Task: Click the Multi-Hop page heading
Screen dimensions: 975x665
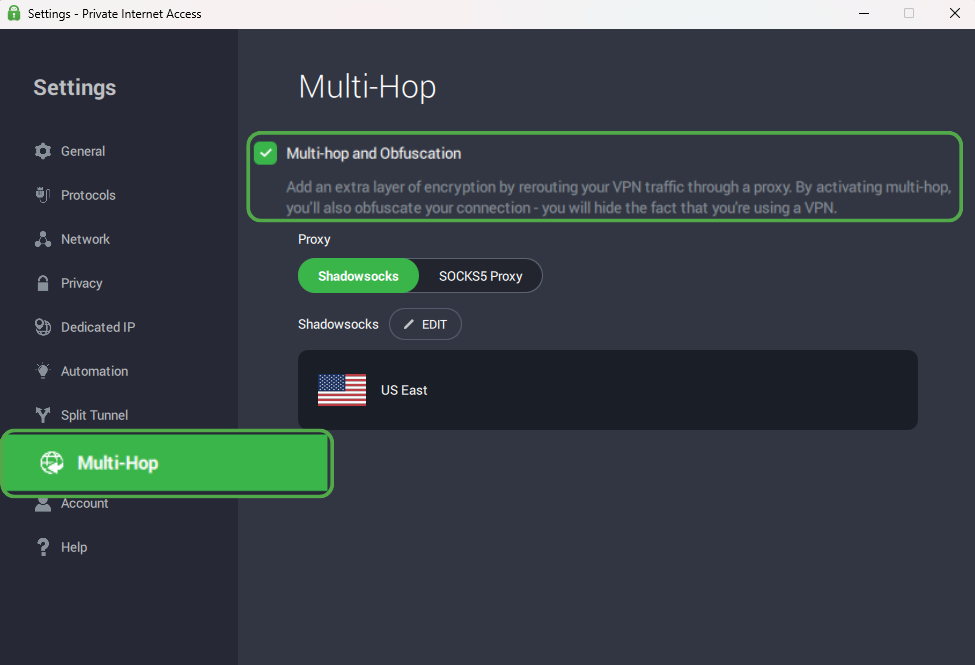Action: click(x=367, y=86)
